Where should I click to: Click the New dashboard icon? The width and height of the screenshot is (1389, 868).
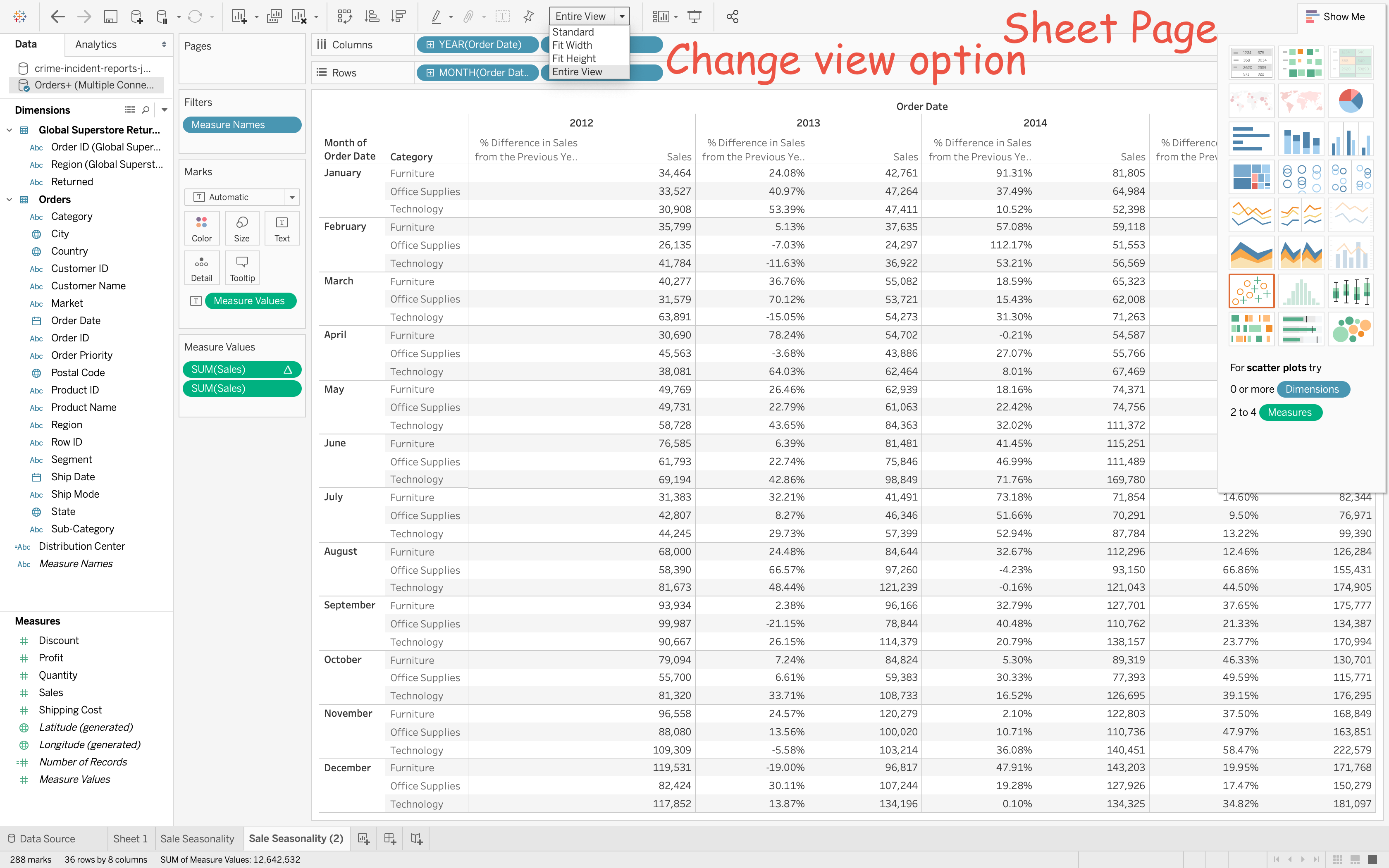pyautogui.click(x=390, y=839)
